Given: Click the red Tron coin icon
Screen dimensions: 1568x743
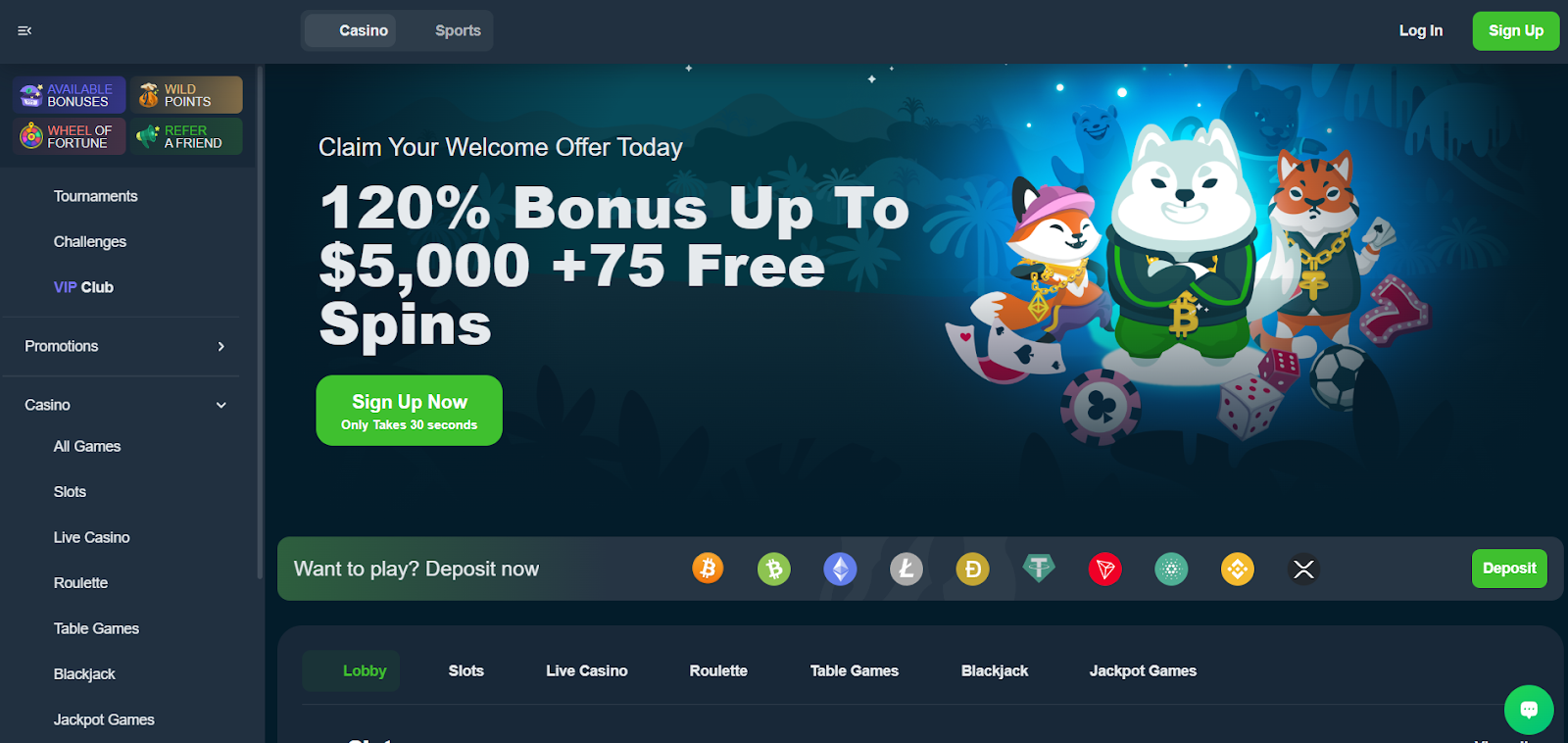Looking at the screenshot, I should click(x=1104, y=569).
